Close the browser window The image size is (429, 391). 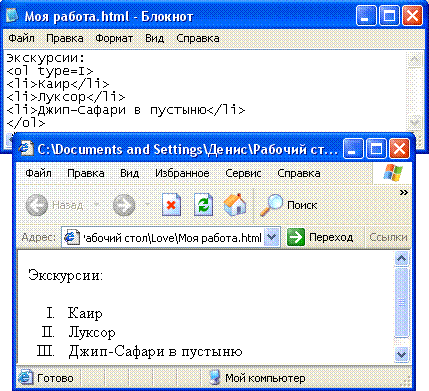tap(399, 148)
